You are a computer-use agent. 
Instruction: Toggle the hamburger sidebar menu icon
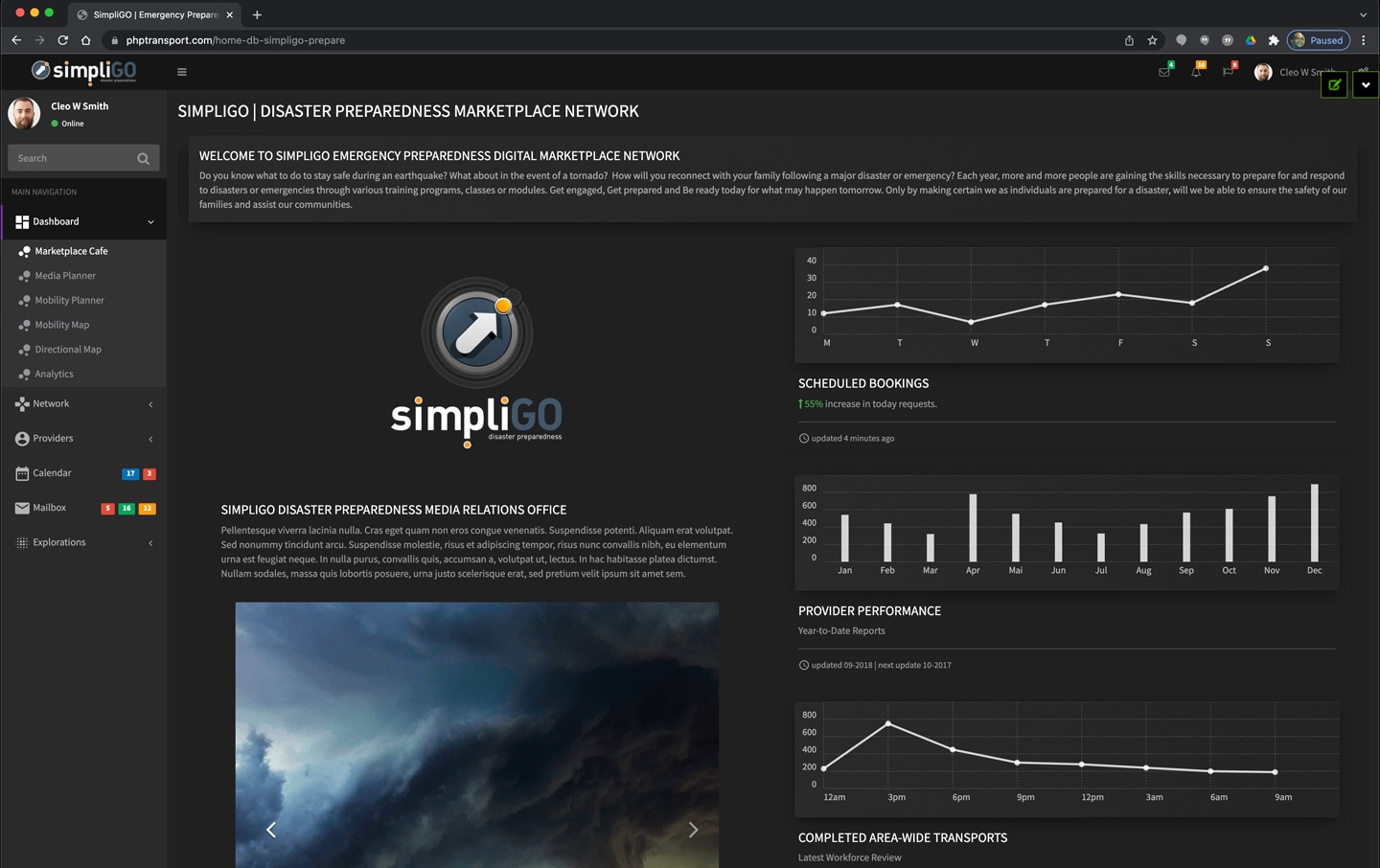click(x=182, y=72)
